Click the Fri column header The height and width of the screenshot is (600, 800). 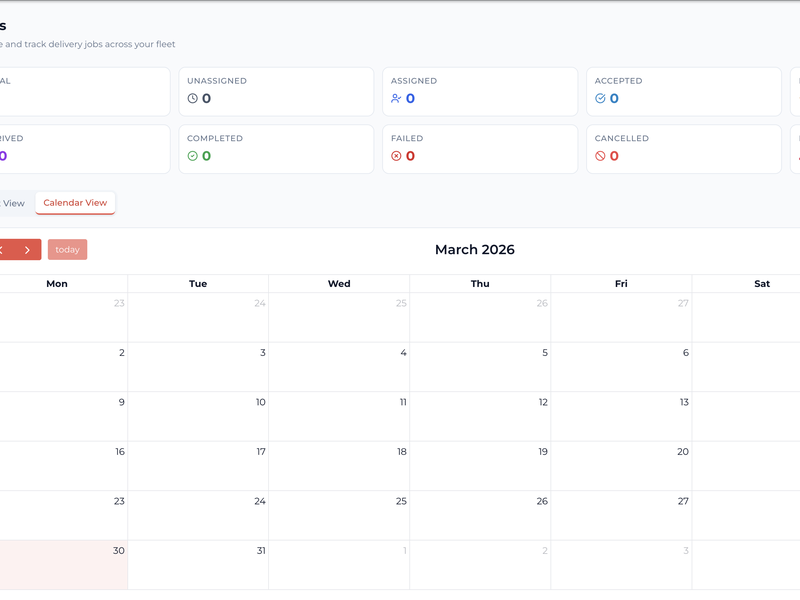[x=621, y=284]
